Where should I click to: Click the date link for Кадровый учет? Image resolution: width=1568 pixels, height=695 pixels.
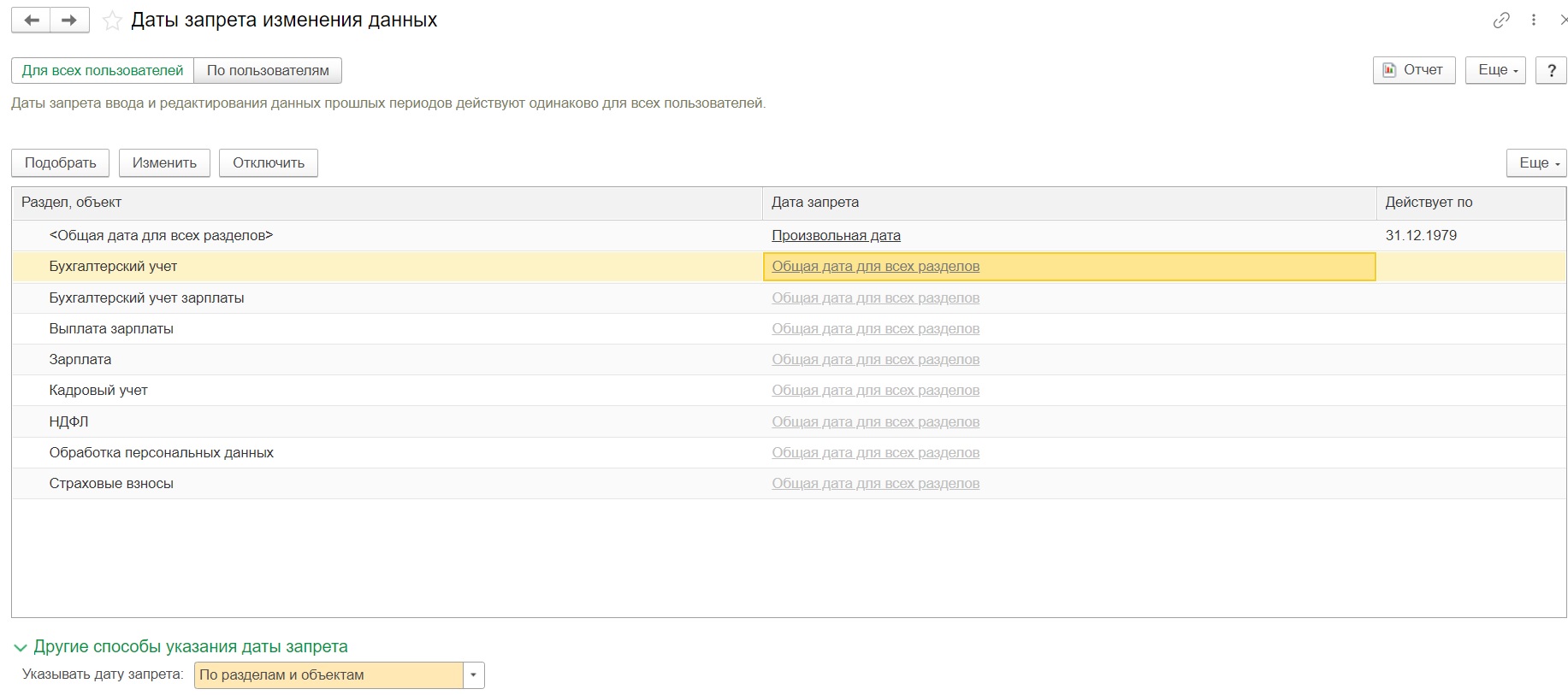tap(875, 390)
